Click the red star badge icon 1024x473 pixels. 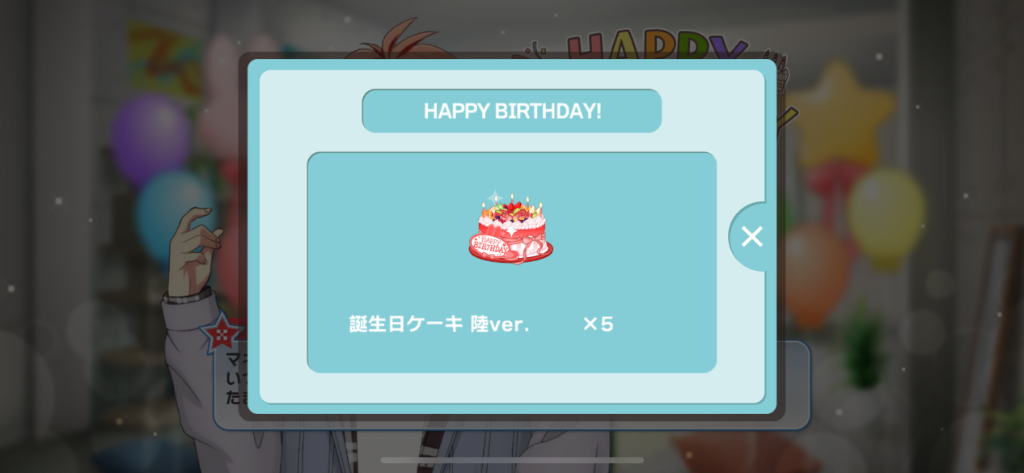click(222, 332)
